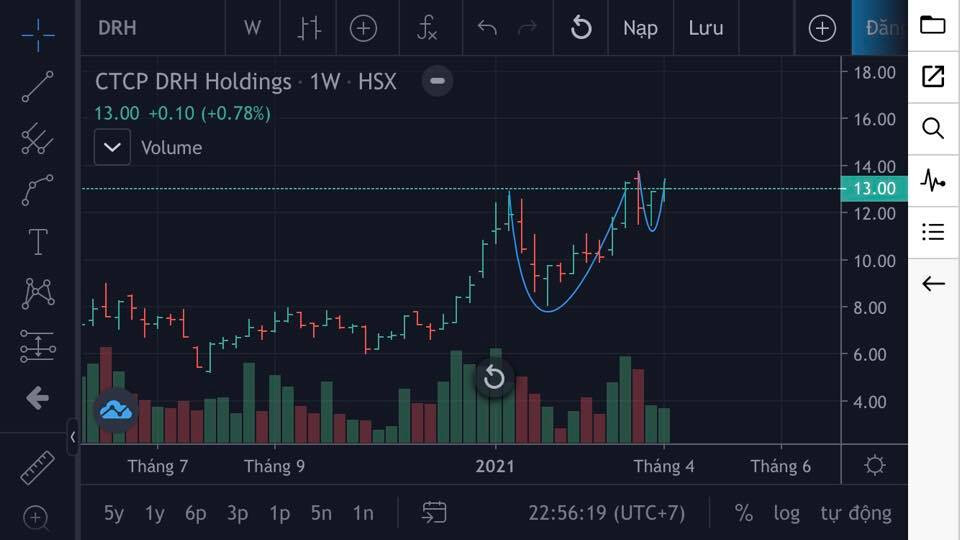The width and height of the screenshot is (960, 540).
Task: Undo the last chart action
Action: [x=487, y=28]
